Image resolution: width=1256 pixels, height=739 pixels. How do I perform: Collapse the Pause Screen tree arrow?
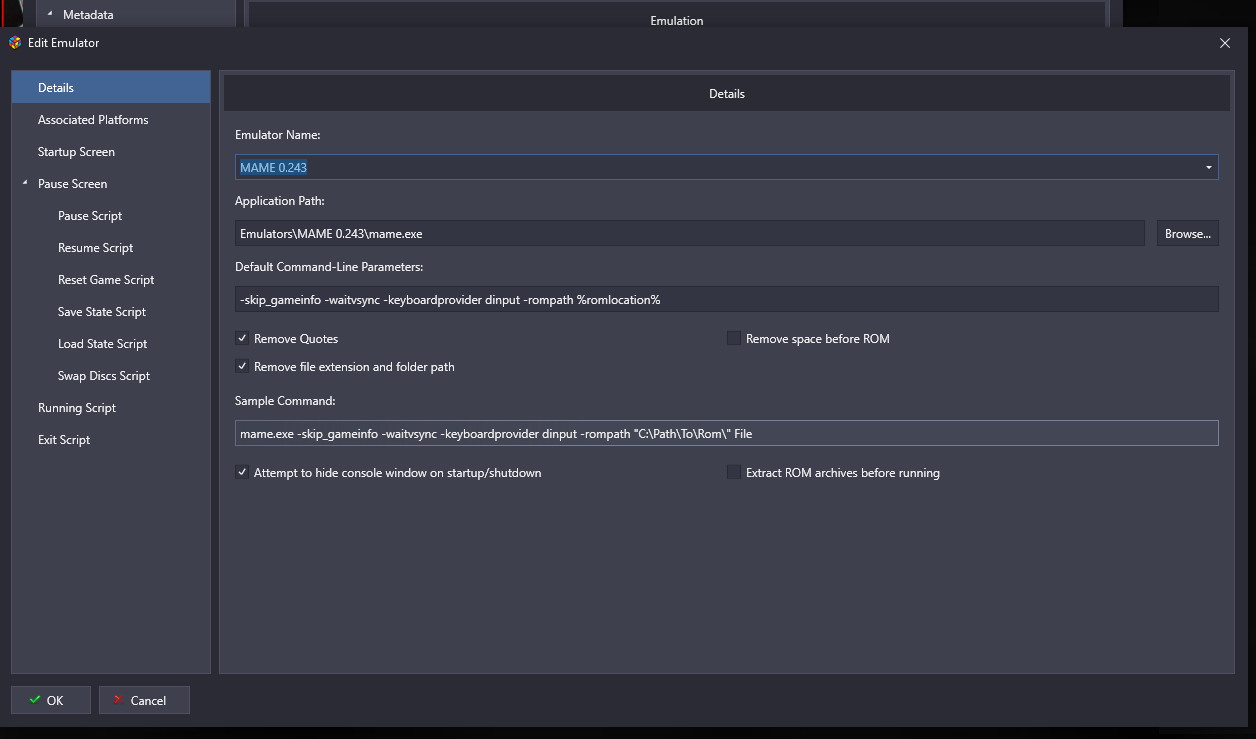[x=25, y=183]
